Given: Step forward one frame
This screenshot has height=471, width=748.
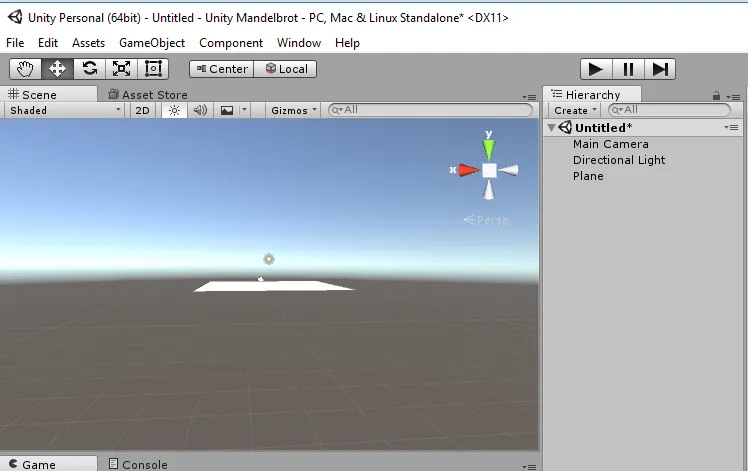Looking at the screenshot, I should (x=660, y=69).
